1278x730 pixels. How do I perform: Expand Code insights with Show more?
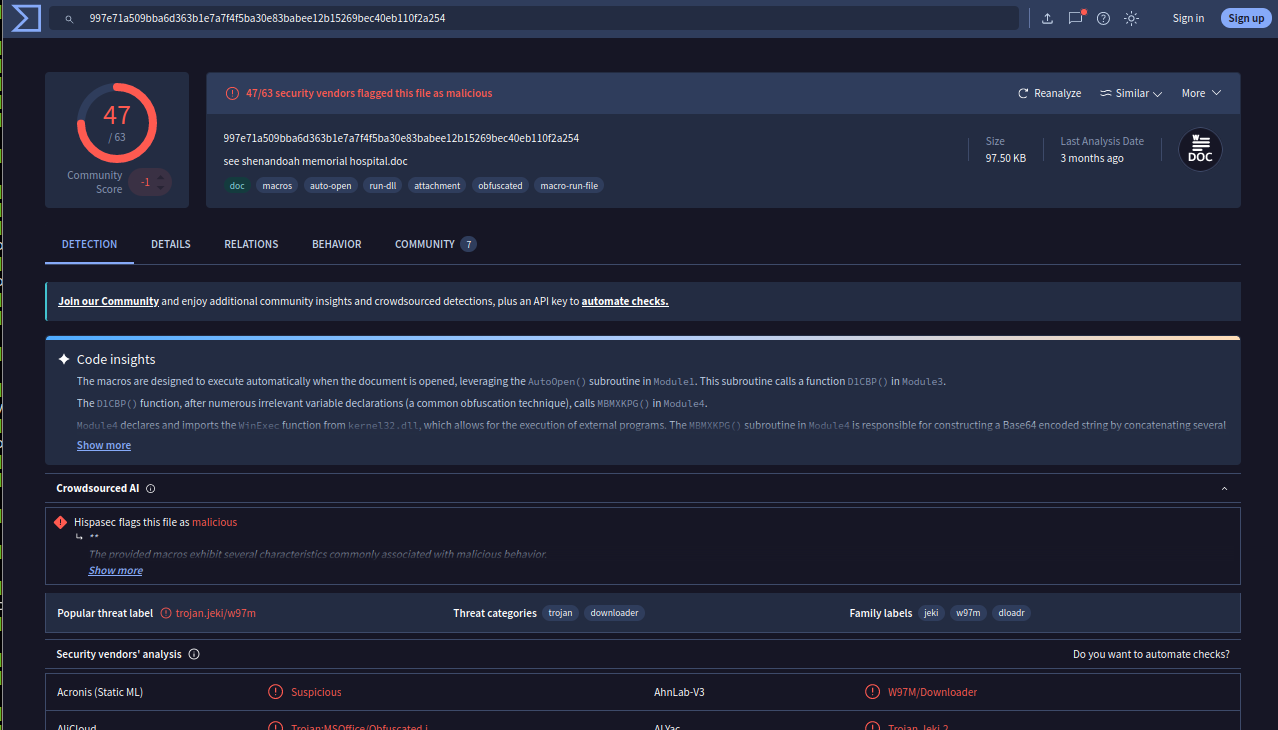point(104,445)
